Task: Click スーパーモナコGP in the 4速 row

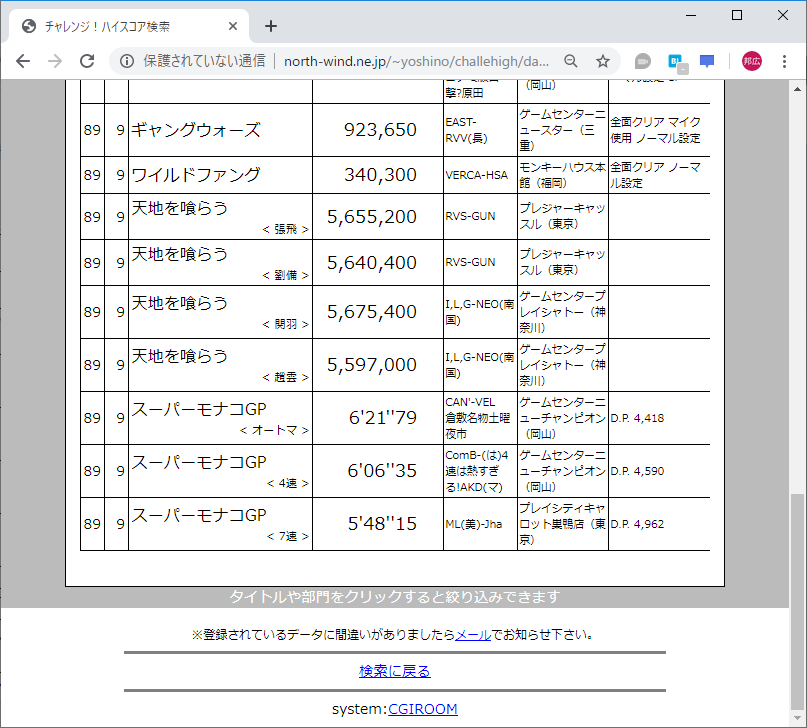Action: coord(199,462)
